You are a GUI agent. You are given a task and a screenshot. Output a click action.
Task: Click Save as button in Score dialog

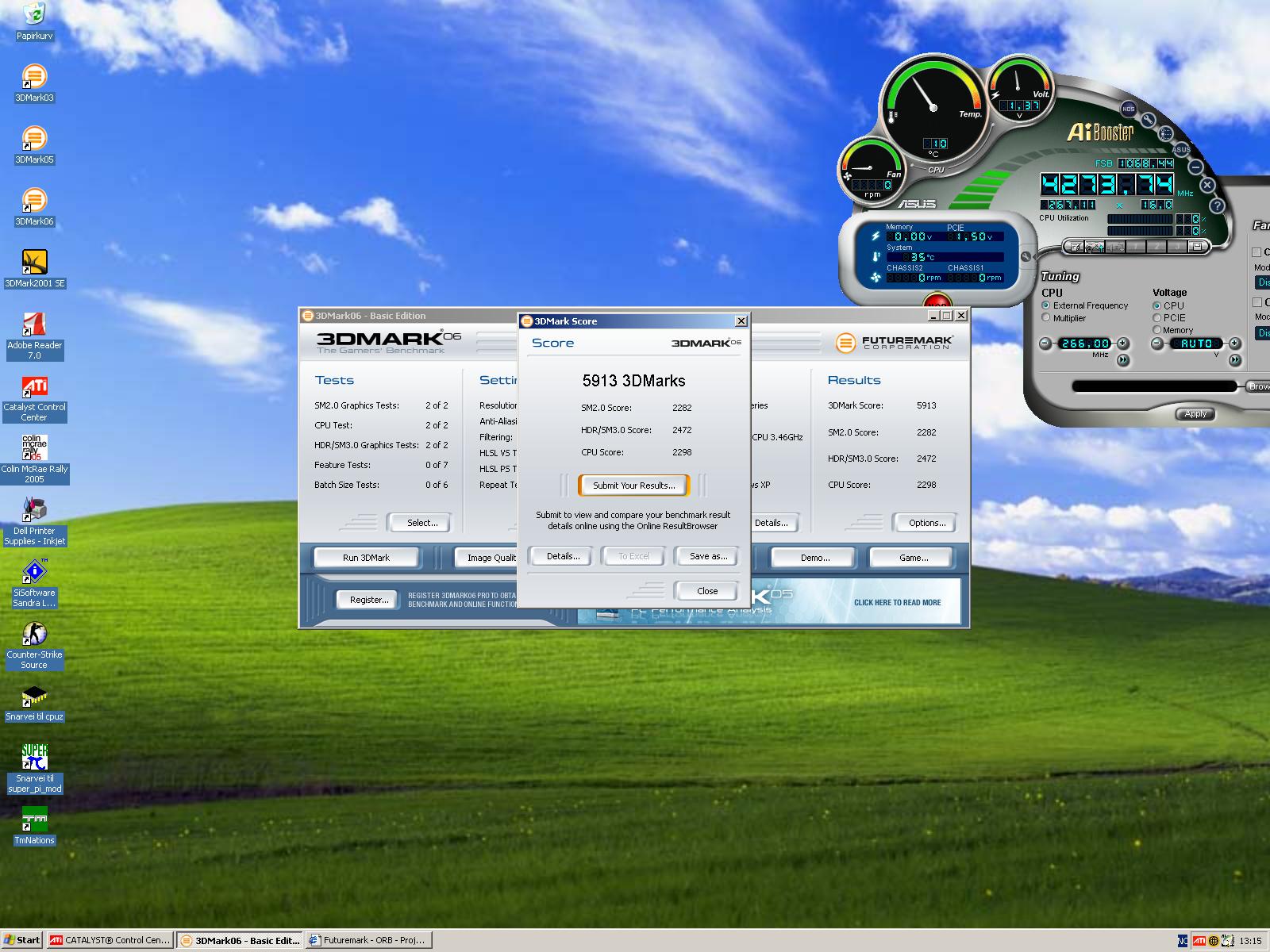click(708, 556)
